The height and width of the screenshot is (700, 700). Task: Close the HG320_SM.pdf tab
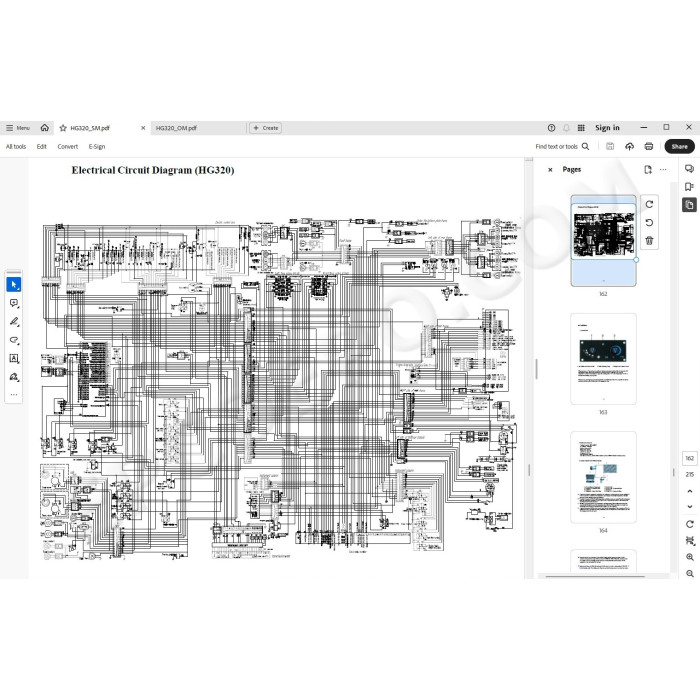(x=143, y=128)
